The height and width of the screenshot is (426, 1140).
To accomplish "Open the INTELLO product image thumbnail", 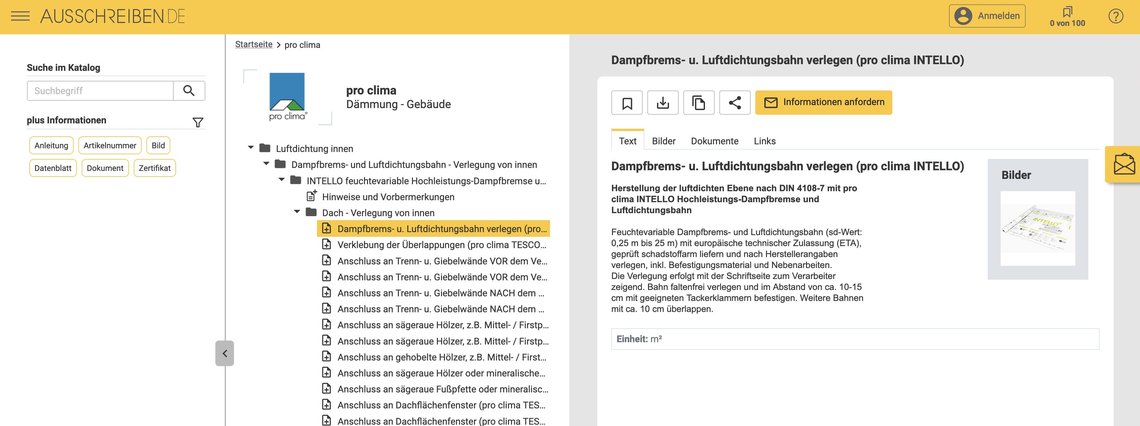I will click(1037, 228).
